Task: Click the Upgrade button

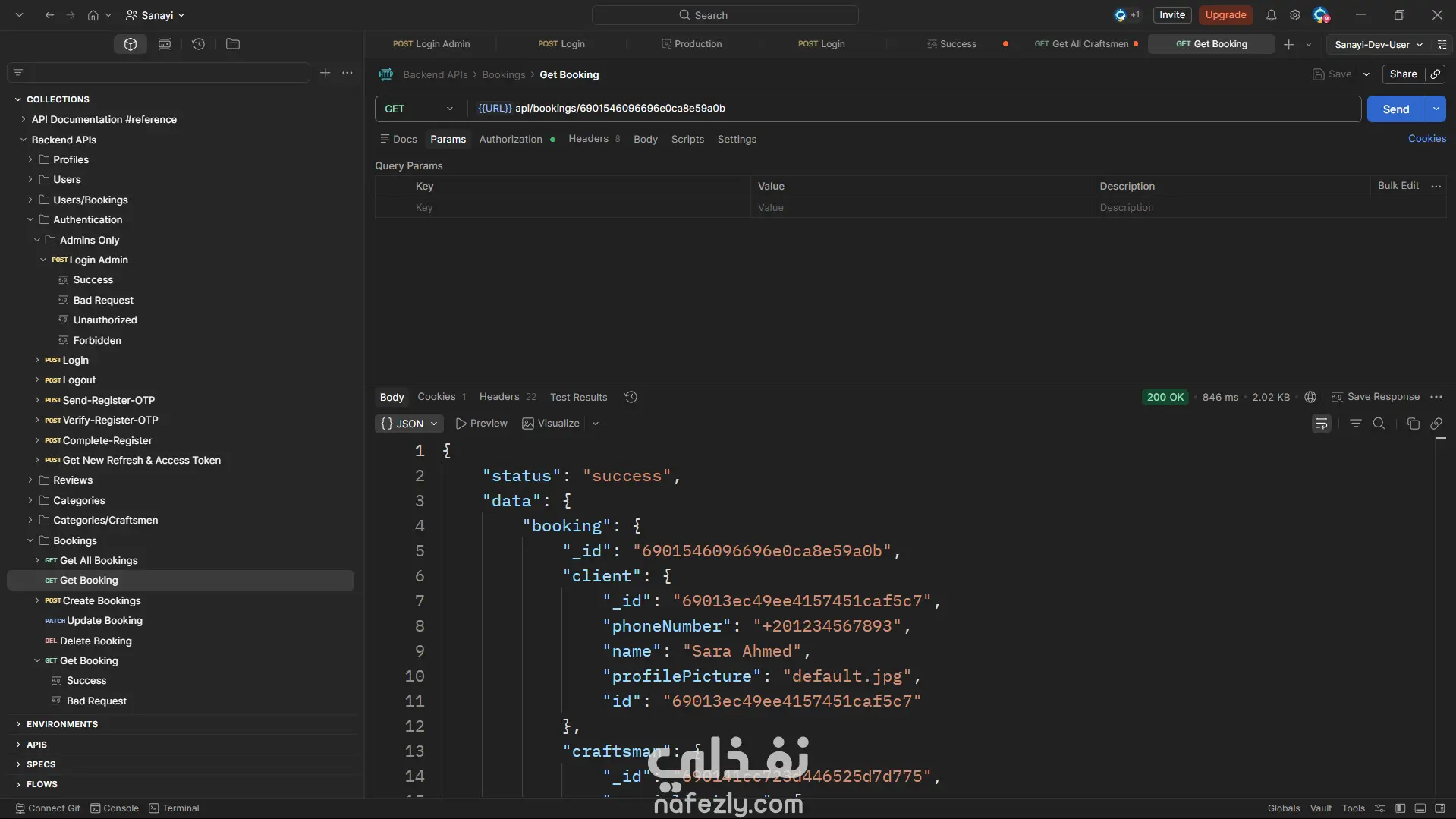Action: 1225,15
